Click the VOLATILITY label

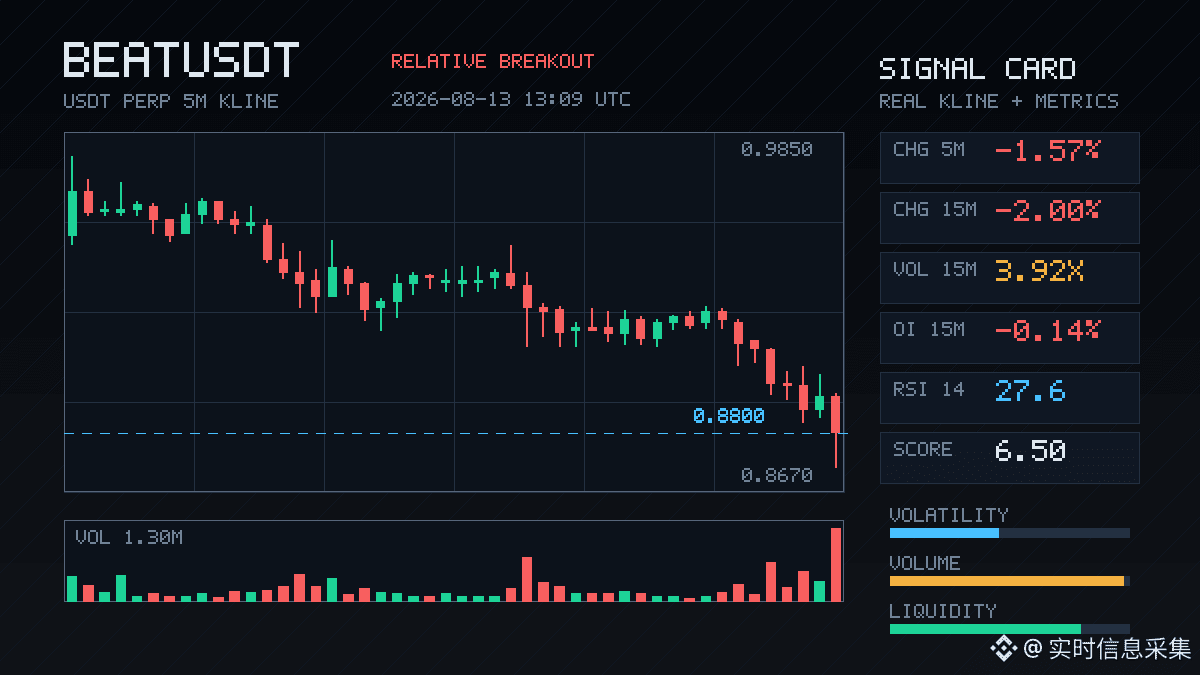pos(949,515)
